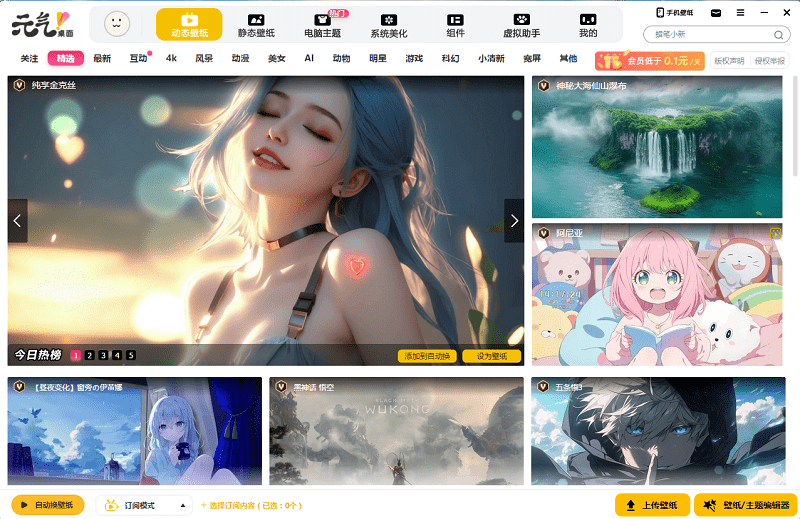The image size is (800, 519).
Task: Open the user avatar smiley icon
Action: (x=117, y=24)
